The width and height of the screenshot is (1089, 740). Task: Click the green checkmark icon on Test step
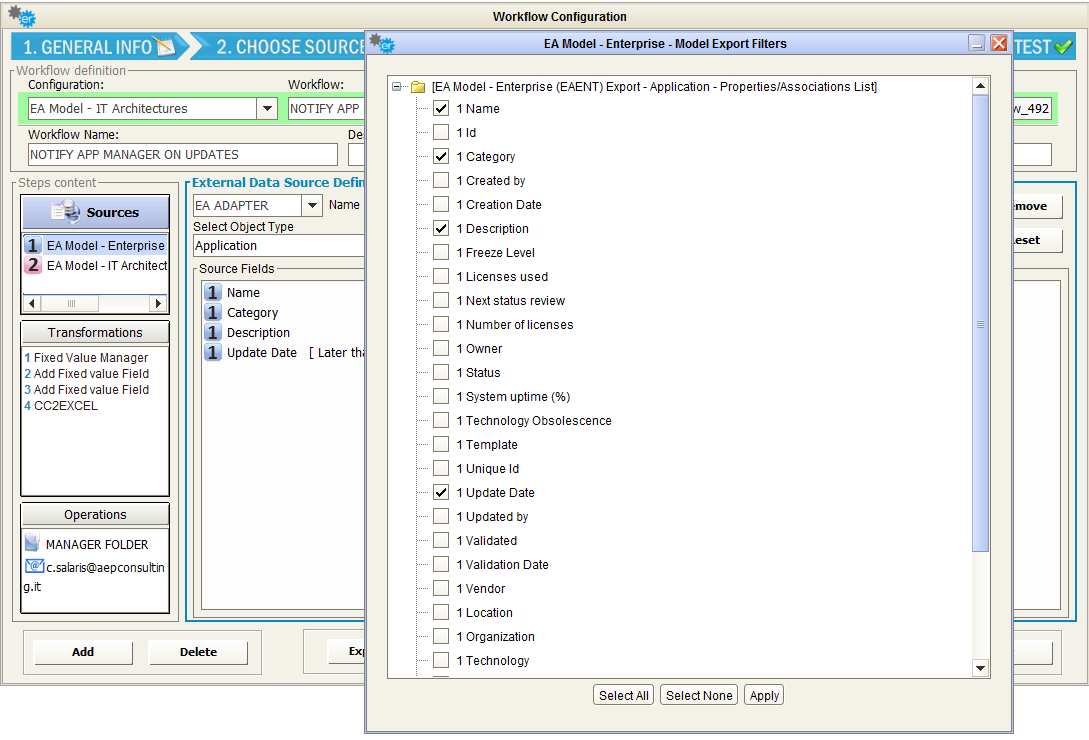(1063, 47)
